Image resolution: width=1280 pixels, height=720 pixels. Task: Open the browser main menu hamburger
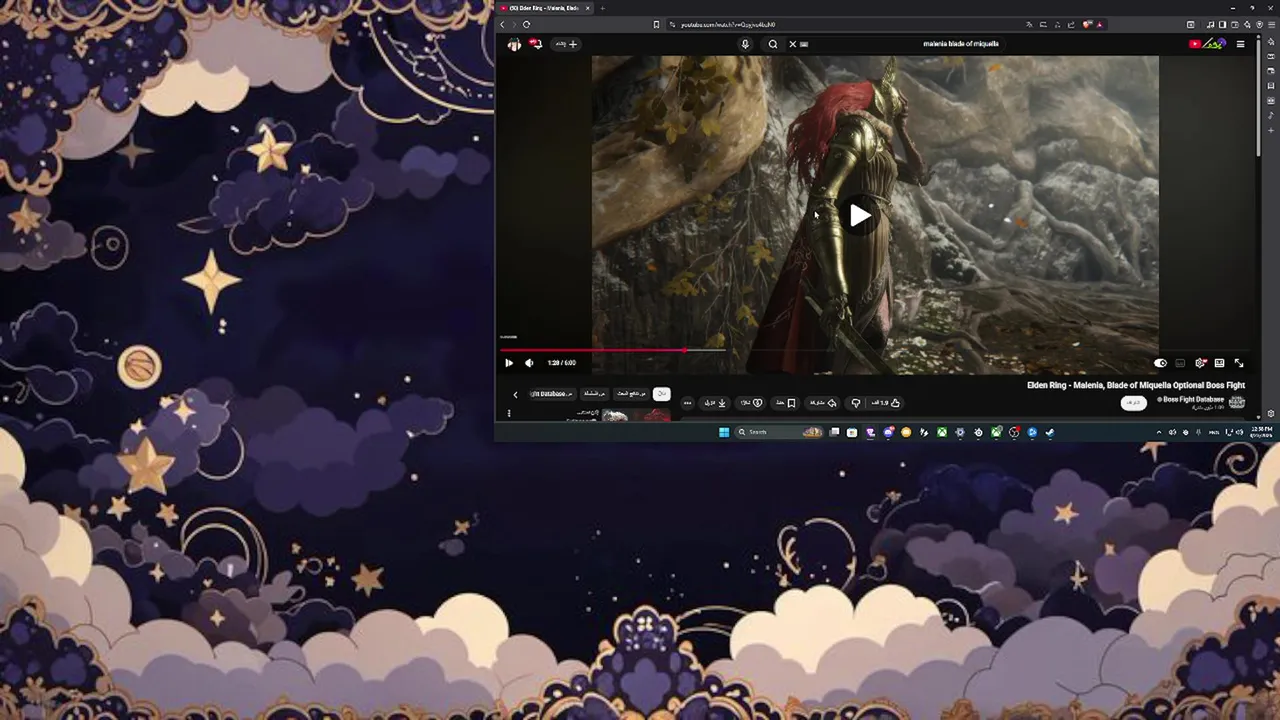pyautogui.click(x=1271, y=24)
